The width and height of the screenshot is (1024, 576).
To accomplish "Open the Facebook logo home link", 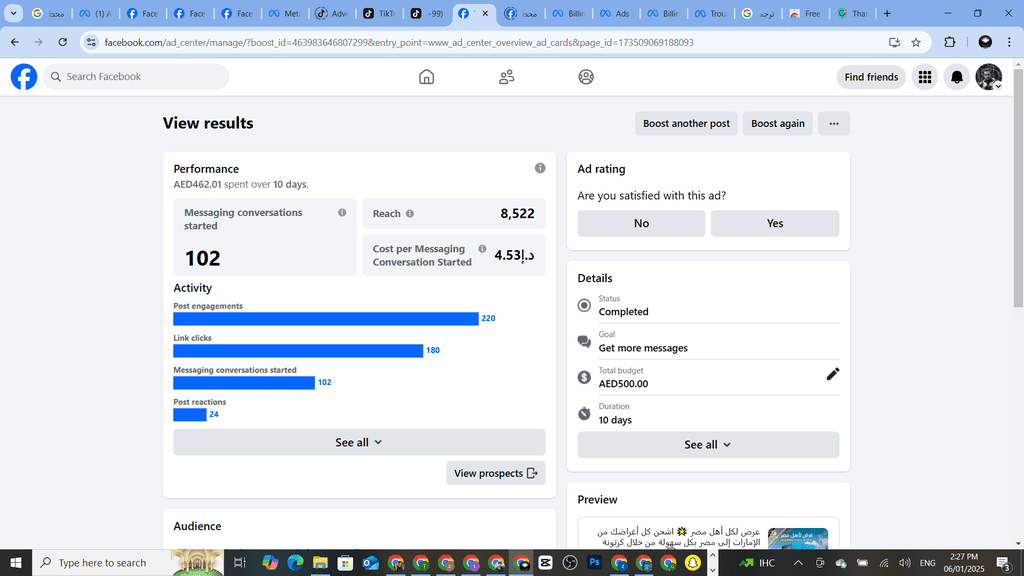I will pos(24,76).
